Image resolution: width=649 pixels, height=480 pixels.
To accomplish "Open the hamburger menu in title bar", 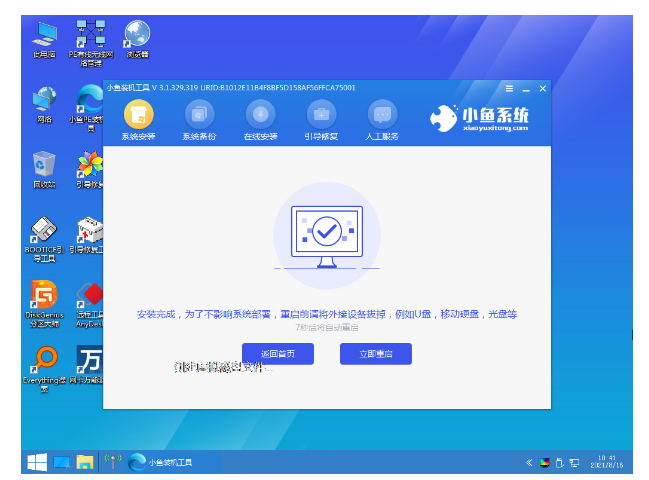I will (x=509, y=89).
